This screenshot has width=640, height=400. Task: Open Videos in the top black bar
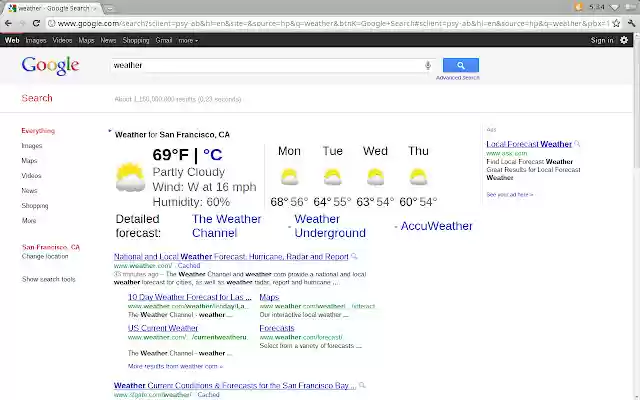[62, 40]
